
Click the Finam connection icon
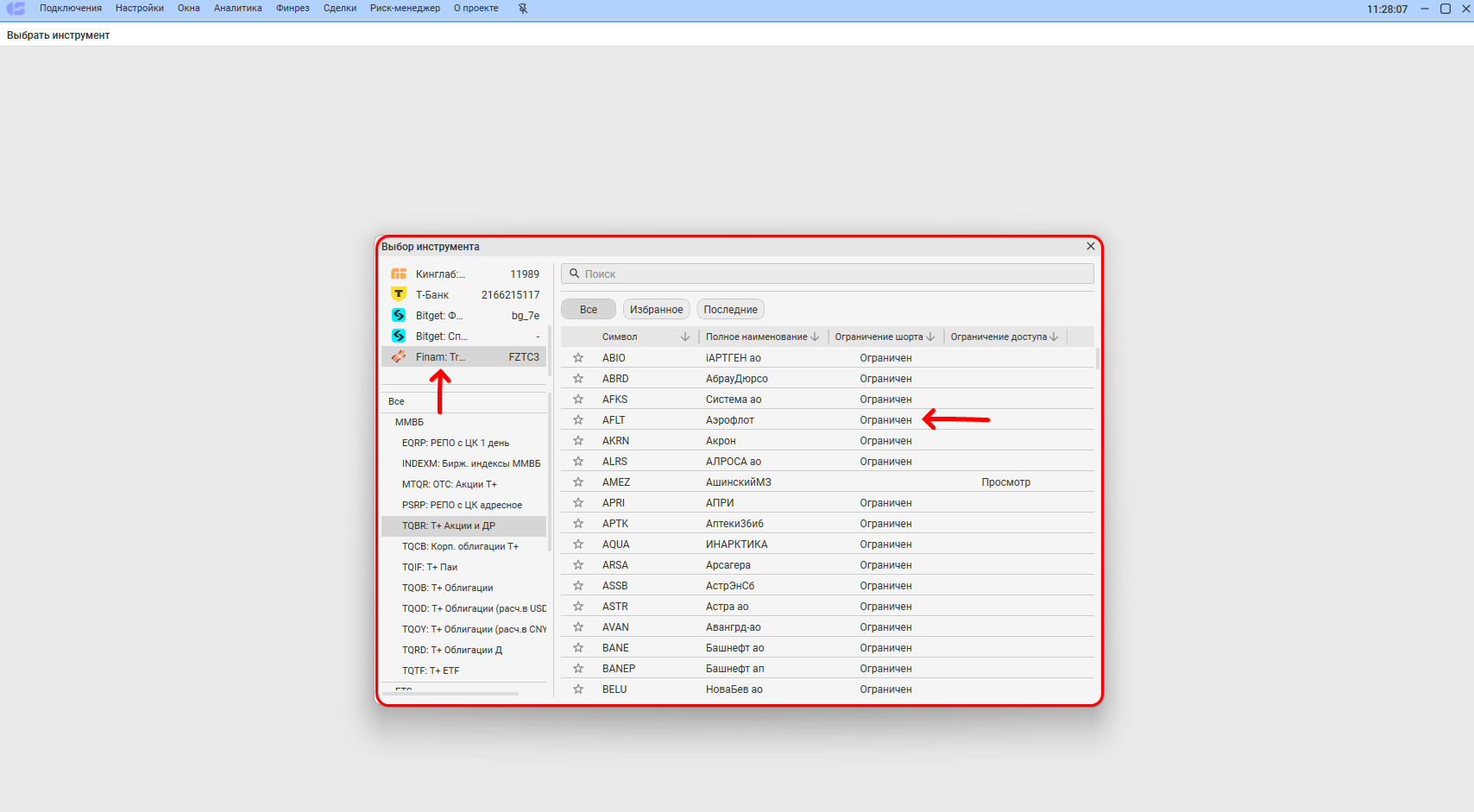pyautogui.click(x=399, y=356)
